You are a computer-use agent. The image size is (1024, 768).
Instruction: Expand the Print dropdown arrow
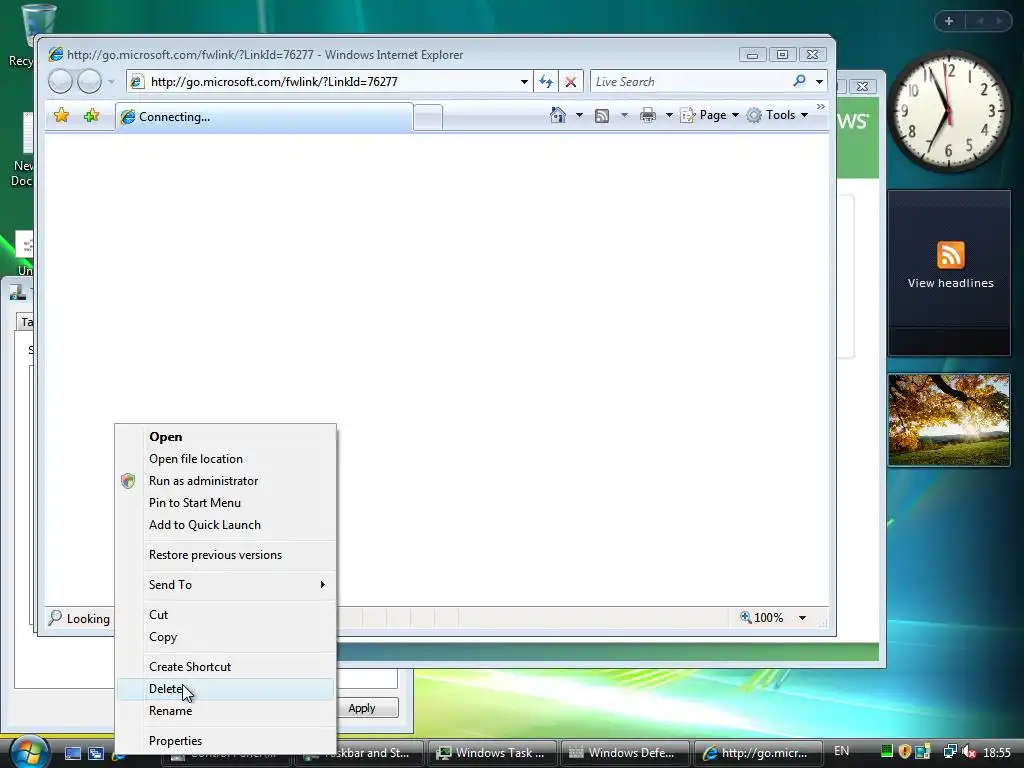click(669, 116)
